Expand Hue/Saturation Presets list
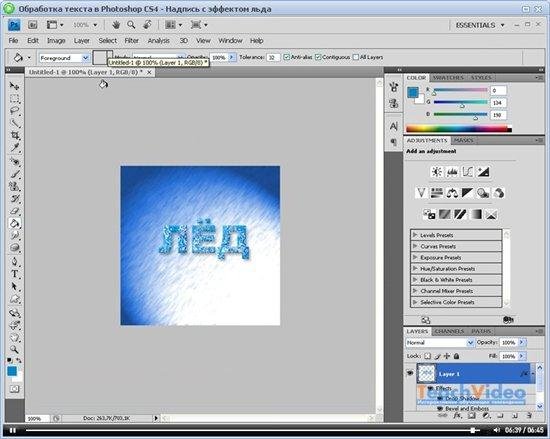This screenshot has height=439, width=550. point(415,268)
